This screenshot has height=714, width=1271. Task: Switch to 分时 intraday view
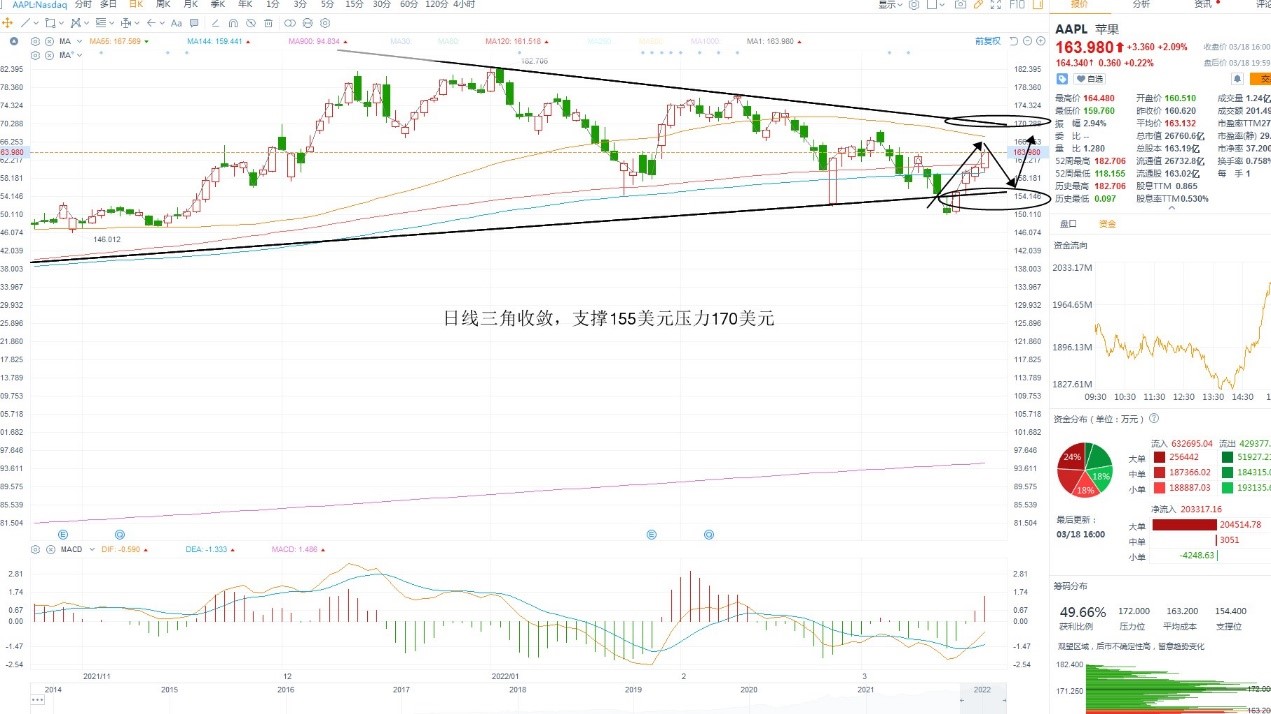pyautogui.click(x=82, y=5)
